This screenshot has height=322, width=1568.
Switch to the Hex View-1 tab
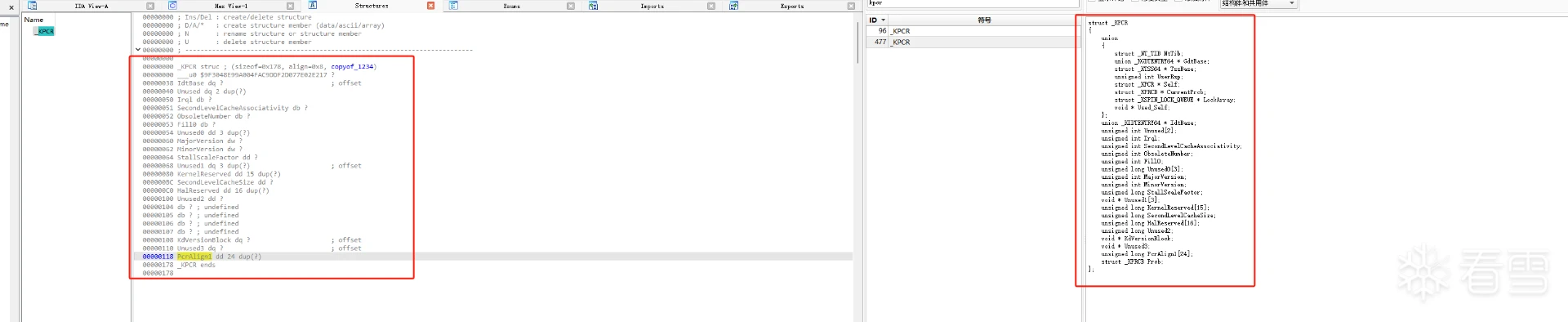pos(231,6)
